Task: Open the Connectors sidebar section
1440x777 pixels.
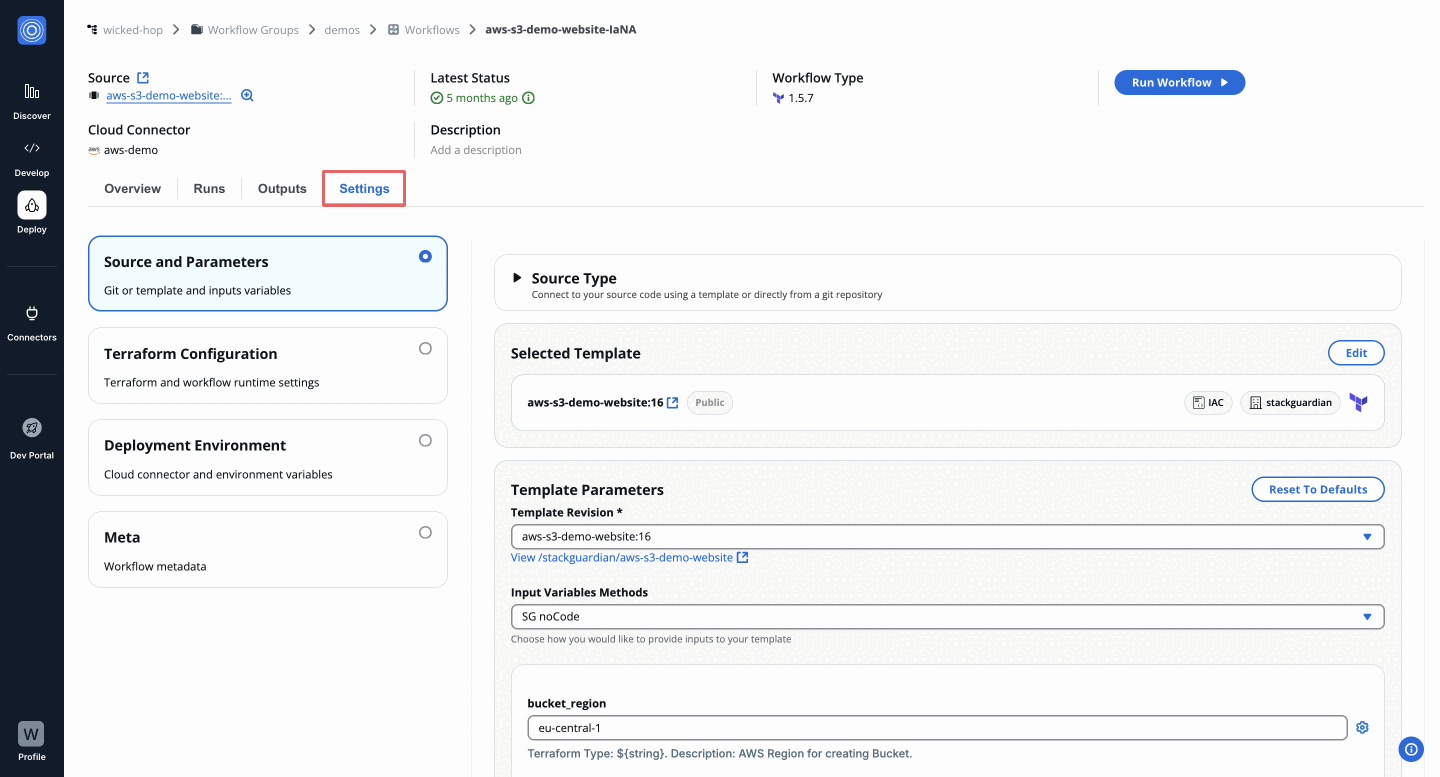Action: (32, 323)
